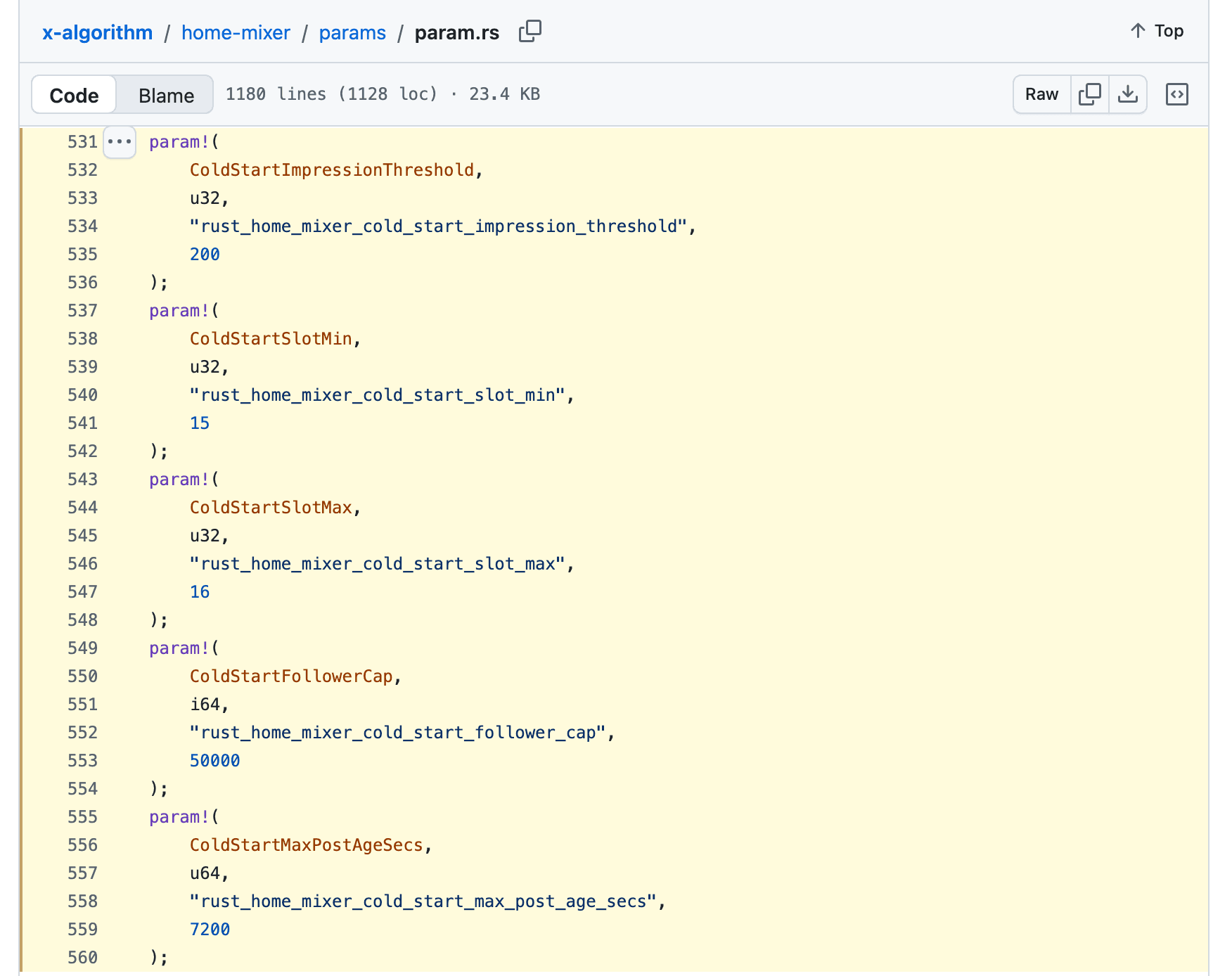Click param! macro on line 543
1232x976 pixels.
[179, 480]
